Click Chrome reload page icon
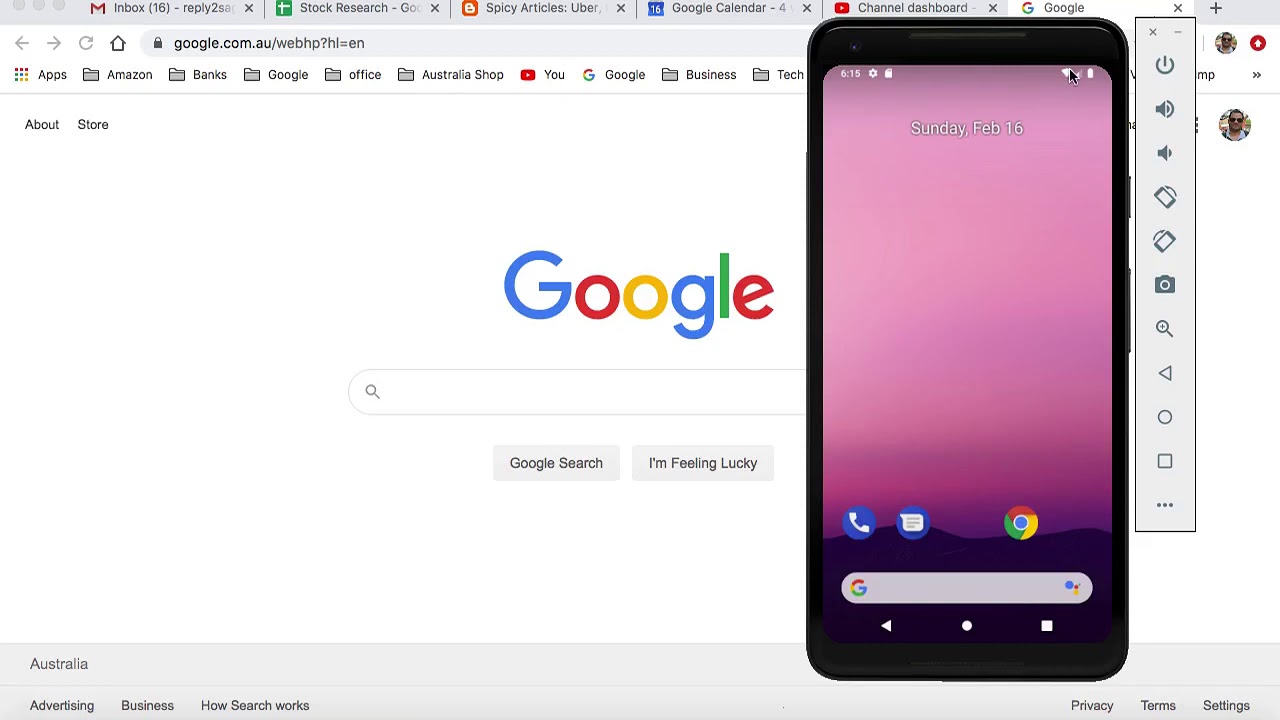Viewport: 1280px width, 720px height. (86, 43)
